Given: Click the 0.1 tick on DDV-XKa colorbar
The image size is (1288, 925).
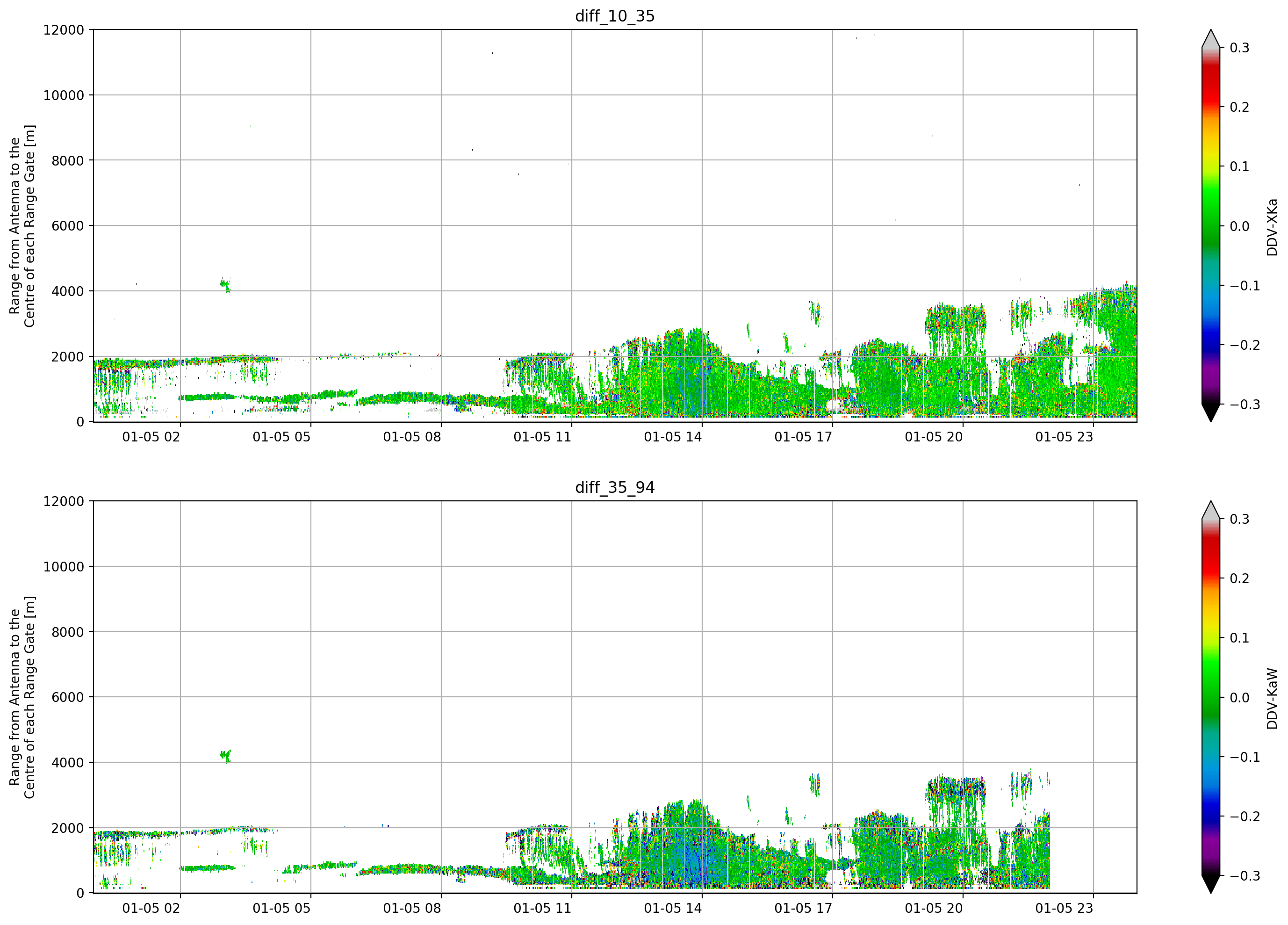Looking at the screenshot, I should 1239,167.
